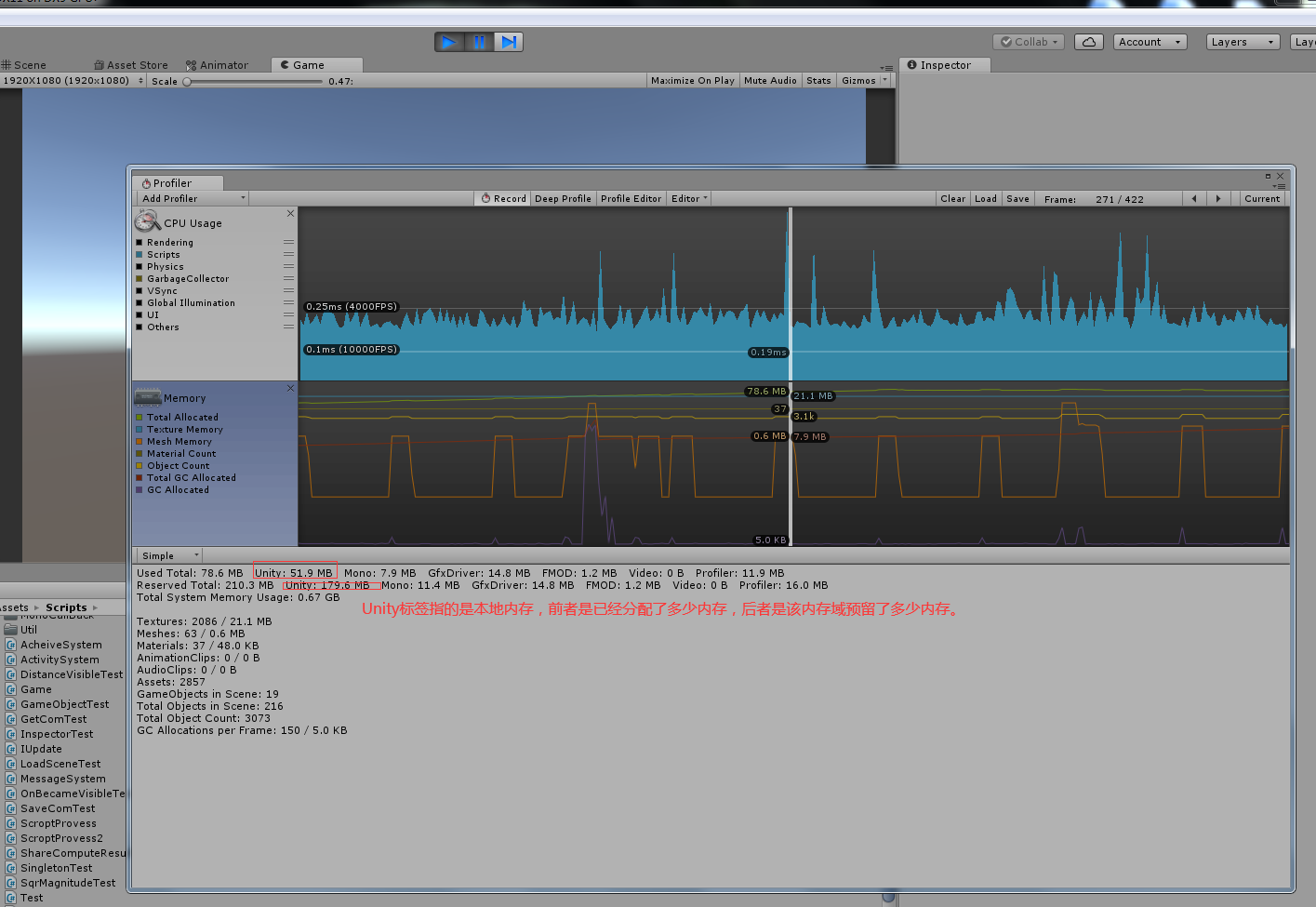Open Add Profiler dropdown

[193, 198]
